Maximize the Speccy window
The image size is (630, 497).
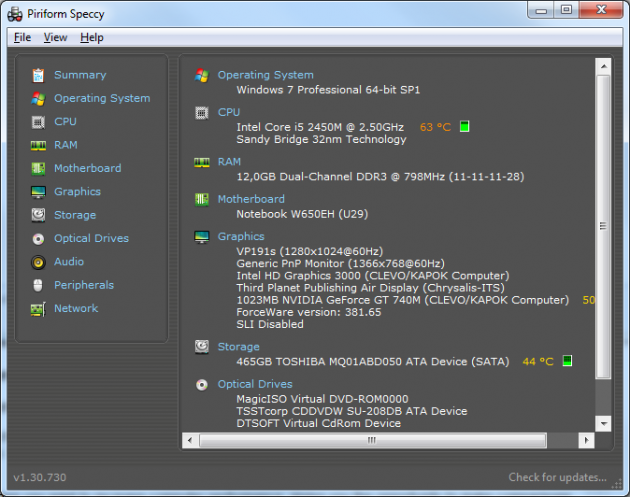pos(566,10)
